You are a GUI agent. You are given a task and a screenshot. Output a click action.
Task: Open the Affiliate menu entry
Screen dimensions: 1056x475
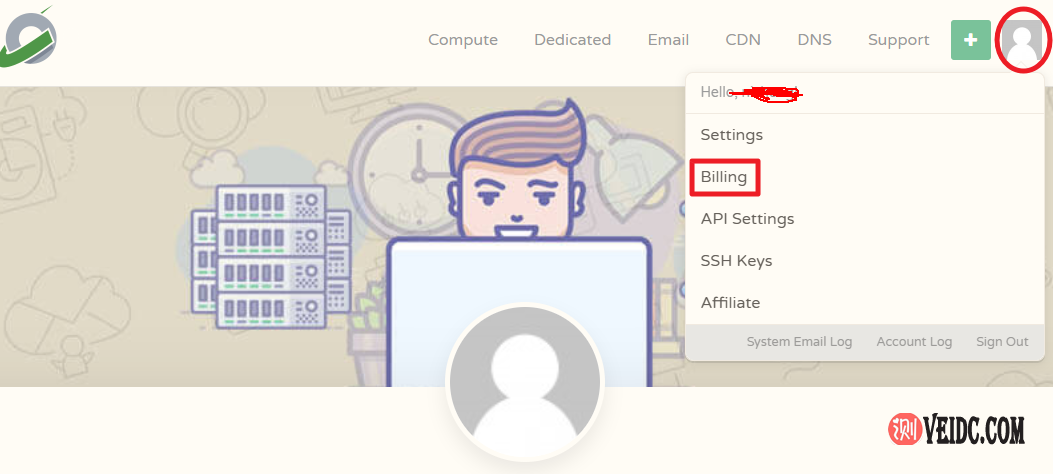coord(730,303)
